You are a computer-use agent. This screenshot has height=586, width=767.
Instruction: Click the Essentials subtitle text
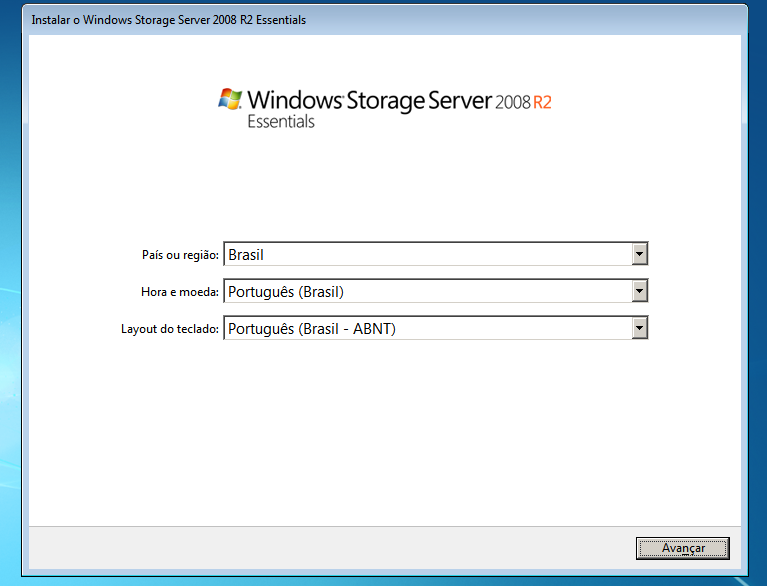point(281,121)
